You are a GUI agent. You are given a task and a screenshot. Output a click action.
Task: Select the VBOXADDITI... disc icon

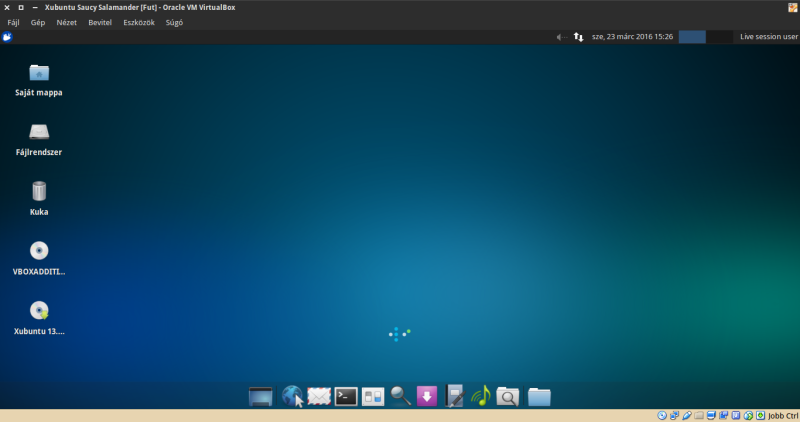pyautogui.click(x=39, y=258)
